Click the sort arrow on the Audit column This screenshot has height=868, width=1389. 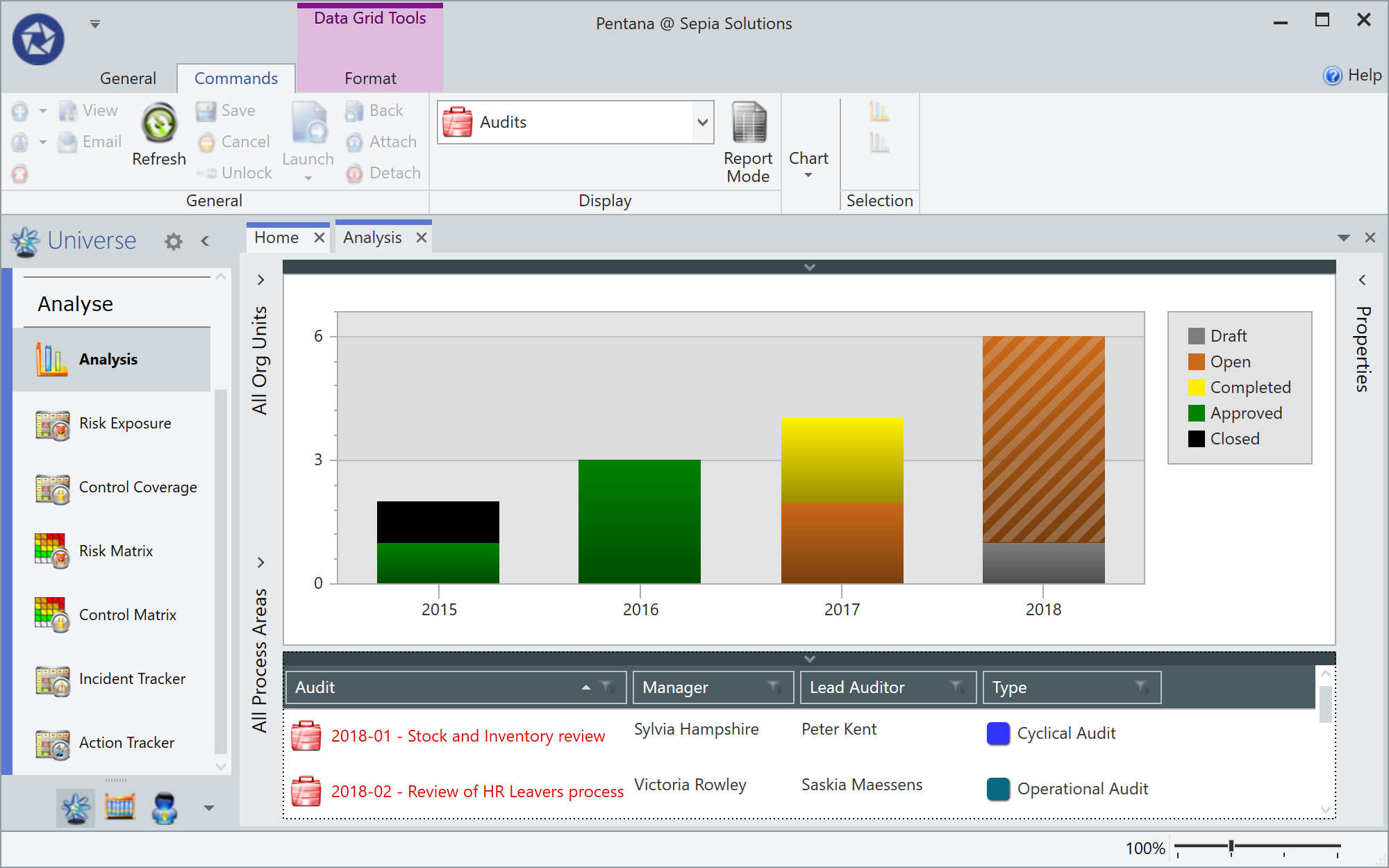click(x=585, y=687)
